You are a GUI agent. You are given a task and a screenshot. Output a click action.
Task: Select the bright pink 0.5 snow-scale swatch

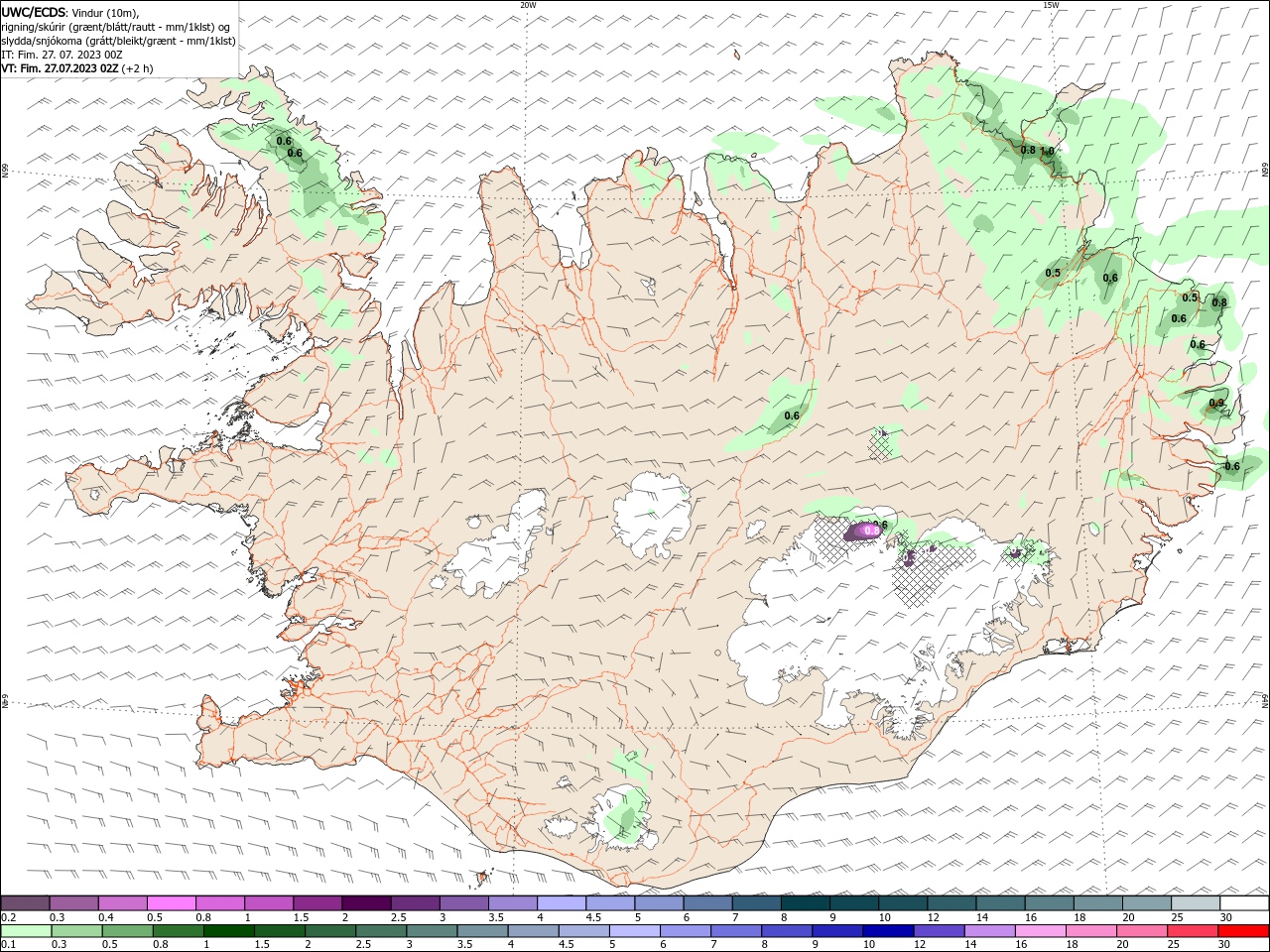(172, 902)
